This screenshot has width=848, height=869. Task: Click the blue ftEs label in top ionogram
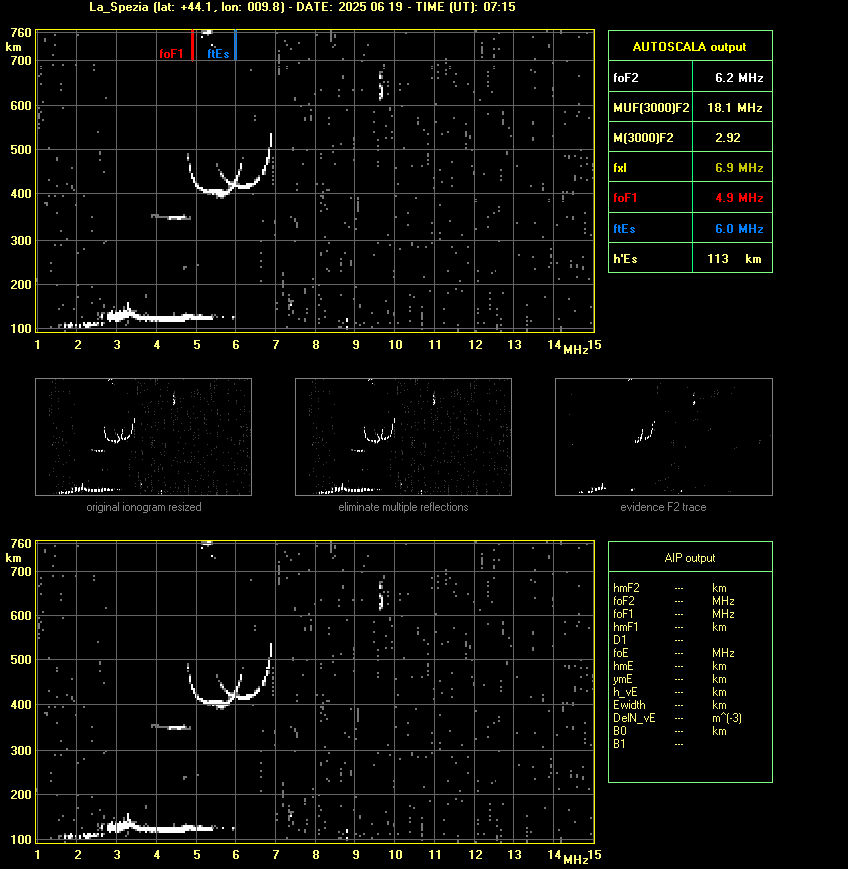(x=218, y=54)
